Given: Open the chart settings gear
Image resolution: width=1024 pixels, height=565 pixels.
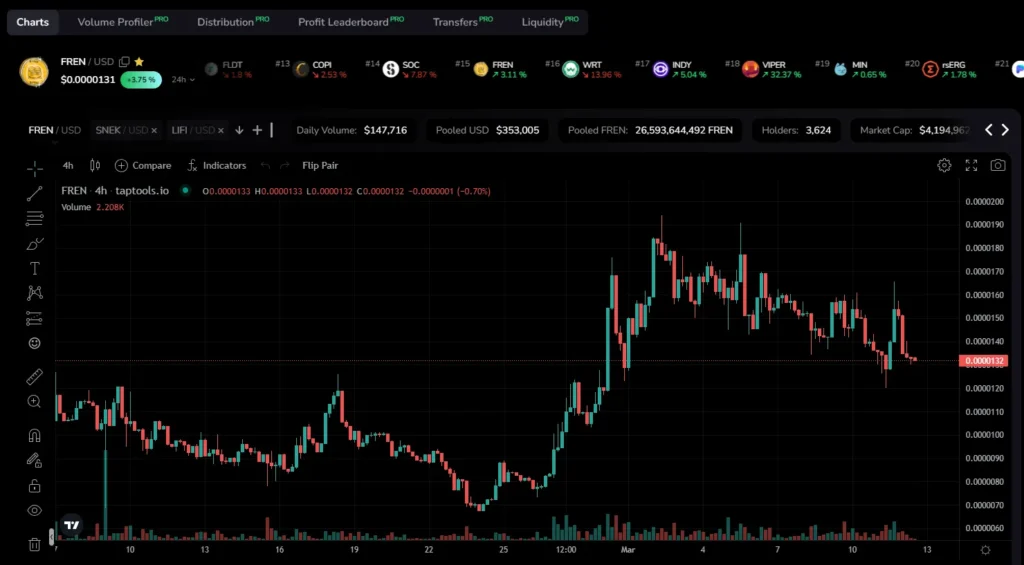Looking at the screenshot, I should pos(944,165).
